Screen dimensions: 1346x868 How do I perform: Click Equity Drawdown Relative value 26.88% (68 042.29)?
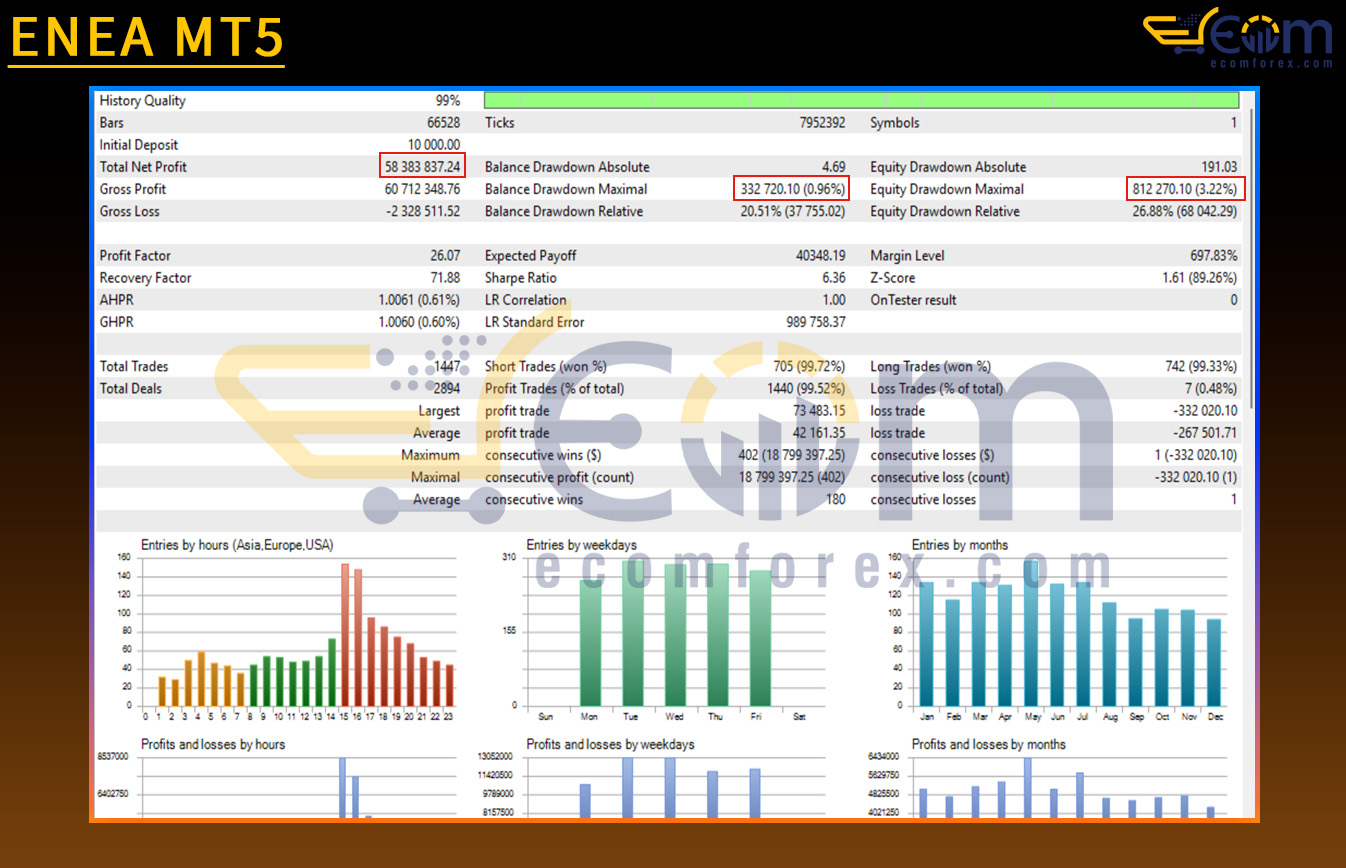click(x=1185, y=211)
